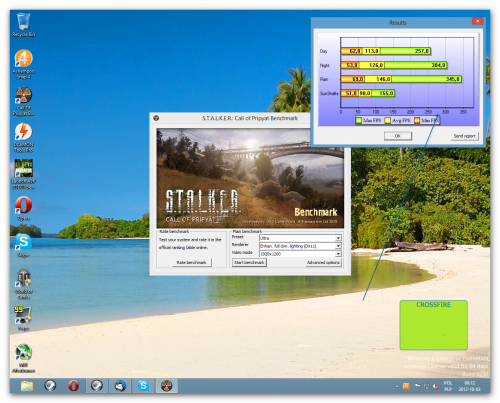Image resolution: width=500 pixels, height=403 pixels.
Task: Click the SunShafts row label in the Results chart
Action: [329, 93]
